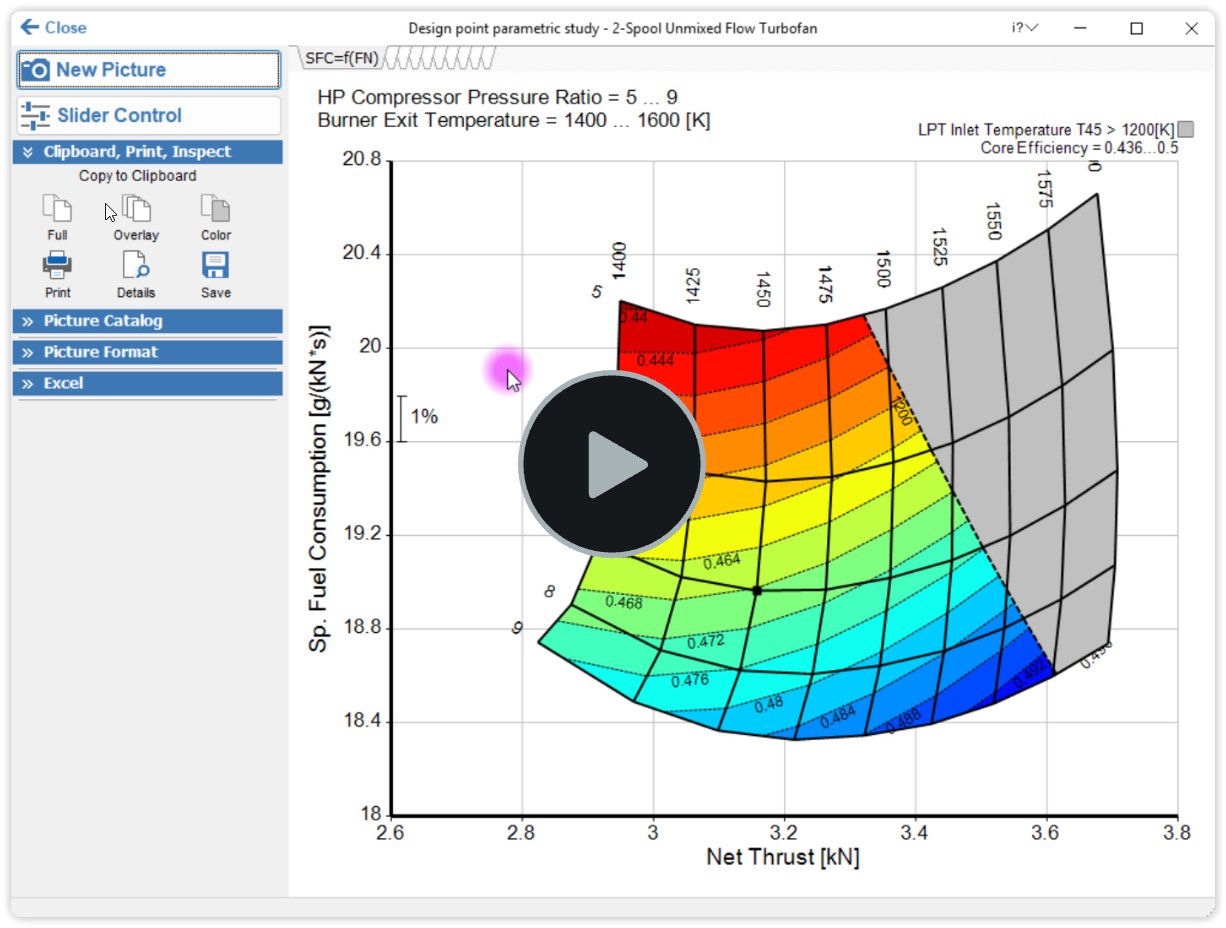The height and width of the screenshot is (928, 1226).
Task: Select the SFC=f(FN) tab
Action: (341, 59)
